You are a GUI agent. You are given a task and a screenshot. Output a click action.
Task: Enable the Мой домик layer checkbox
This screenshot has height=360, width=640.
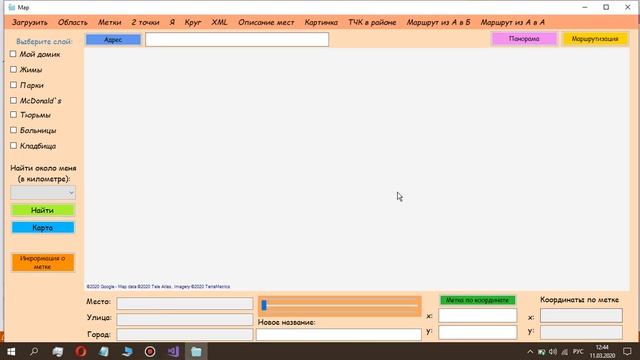[x=13, y=54]
